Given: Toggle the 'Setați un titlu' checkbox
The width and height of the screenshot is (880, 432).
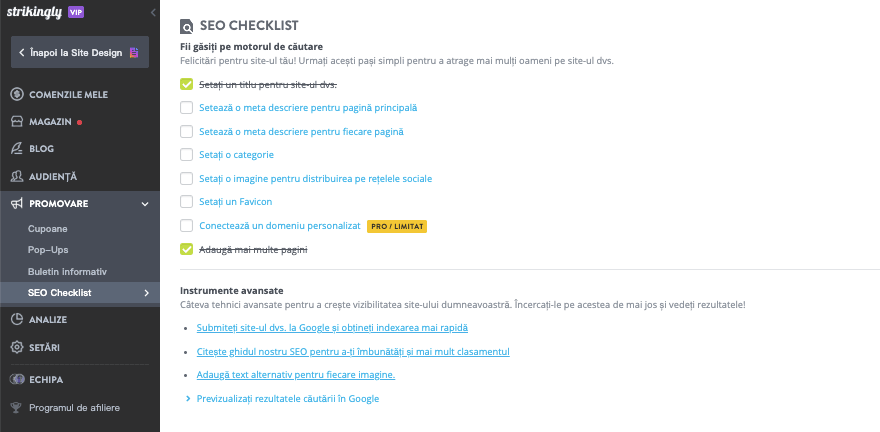Looking at the screenshot, I should [x=187, y=84].
